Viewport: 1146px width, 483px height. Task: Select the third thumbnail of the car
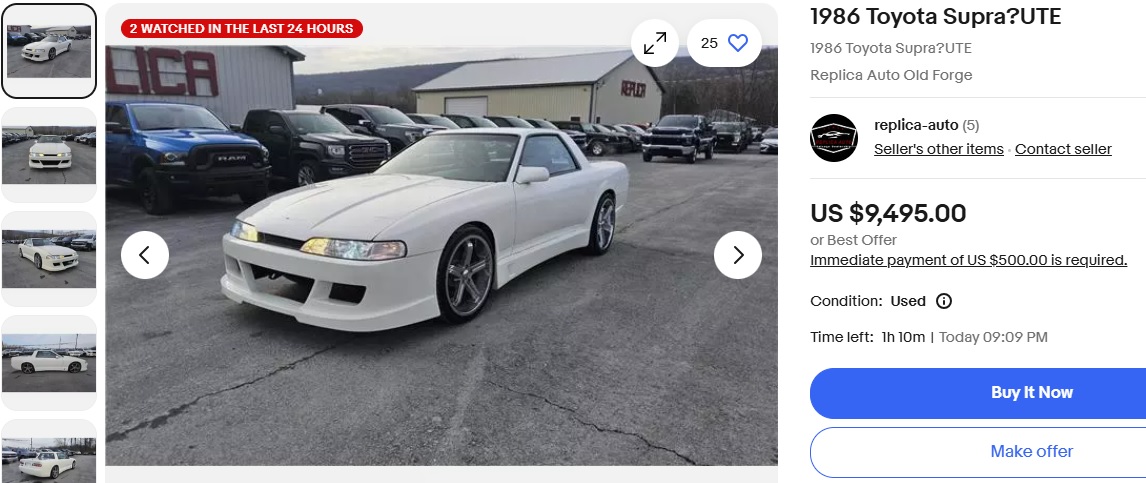(x=49, y=259)
